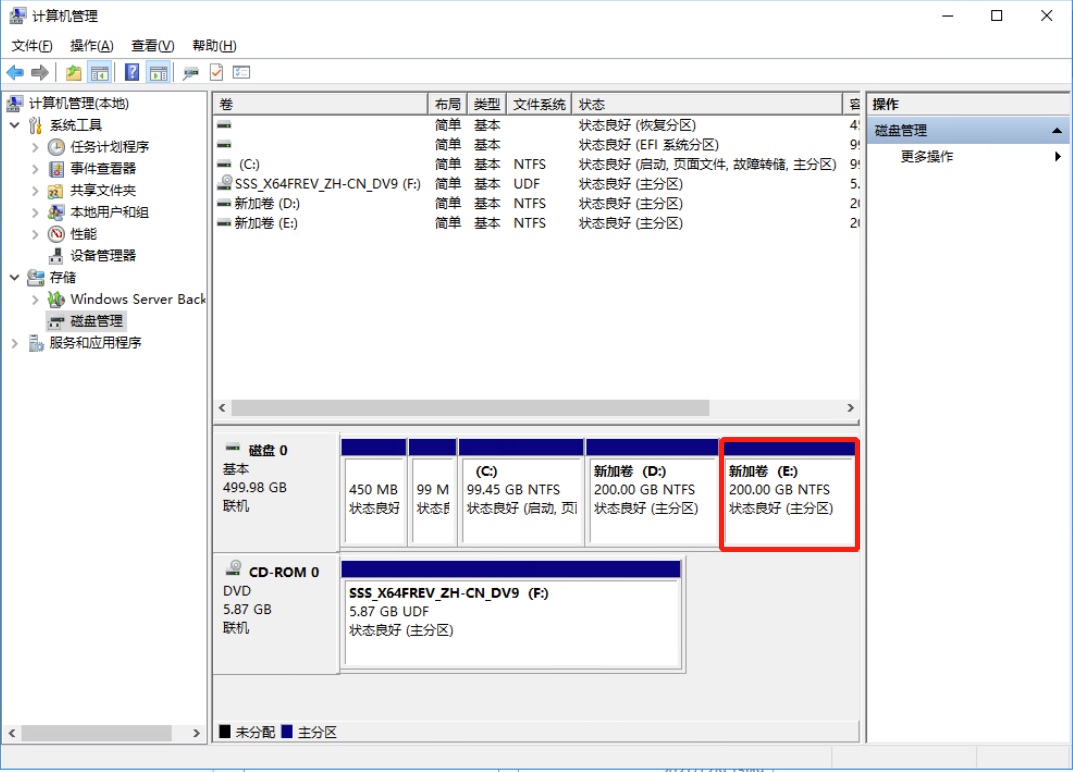The image size is (1073, 772).
Task: Click the volume list scroll left arrow
Action: [222, 408]
